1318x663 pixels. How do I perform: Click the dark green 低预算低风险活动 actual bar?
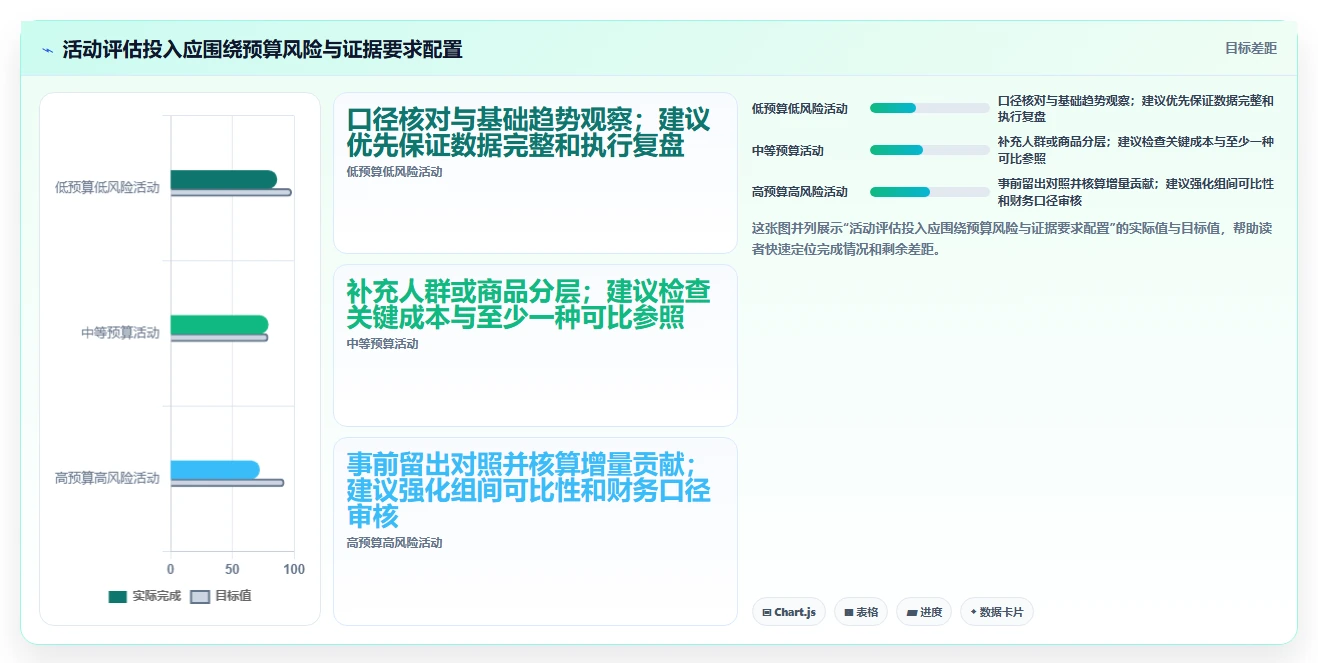click(223, 179)
